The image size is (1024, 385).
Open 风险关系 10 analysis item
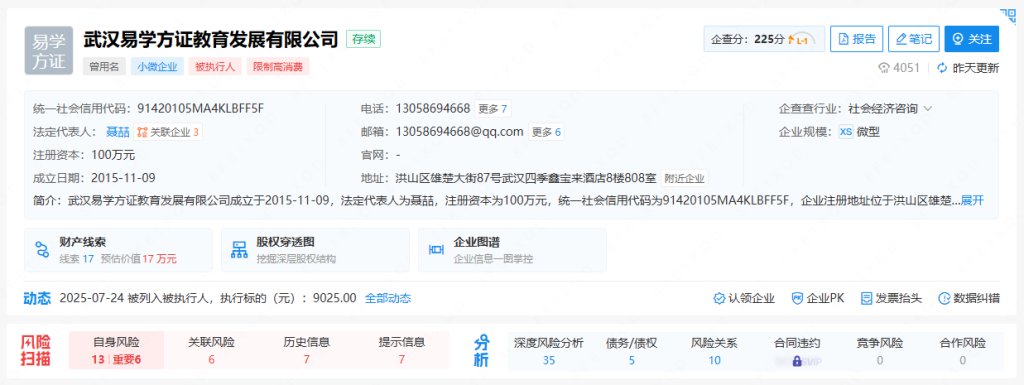[714, 350]
